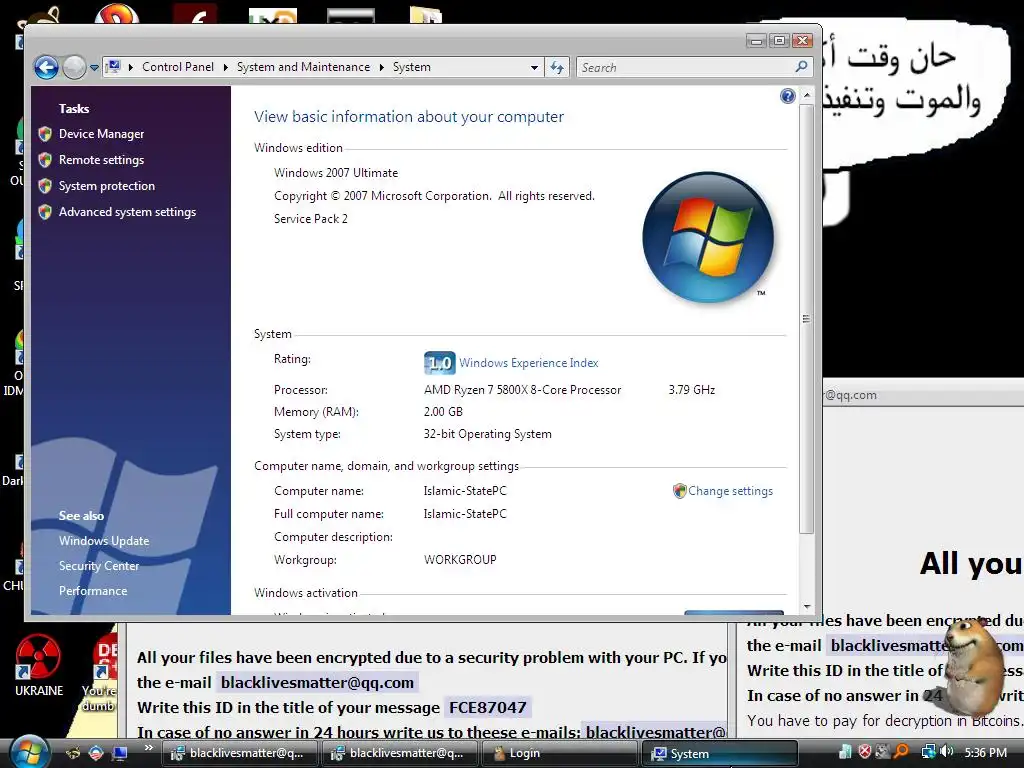
Task: Click Show Desktop quick launch icon
Action: point(120,754)
